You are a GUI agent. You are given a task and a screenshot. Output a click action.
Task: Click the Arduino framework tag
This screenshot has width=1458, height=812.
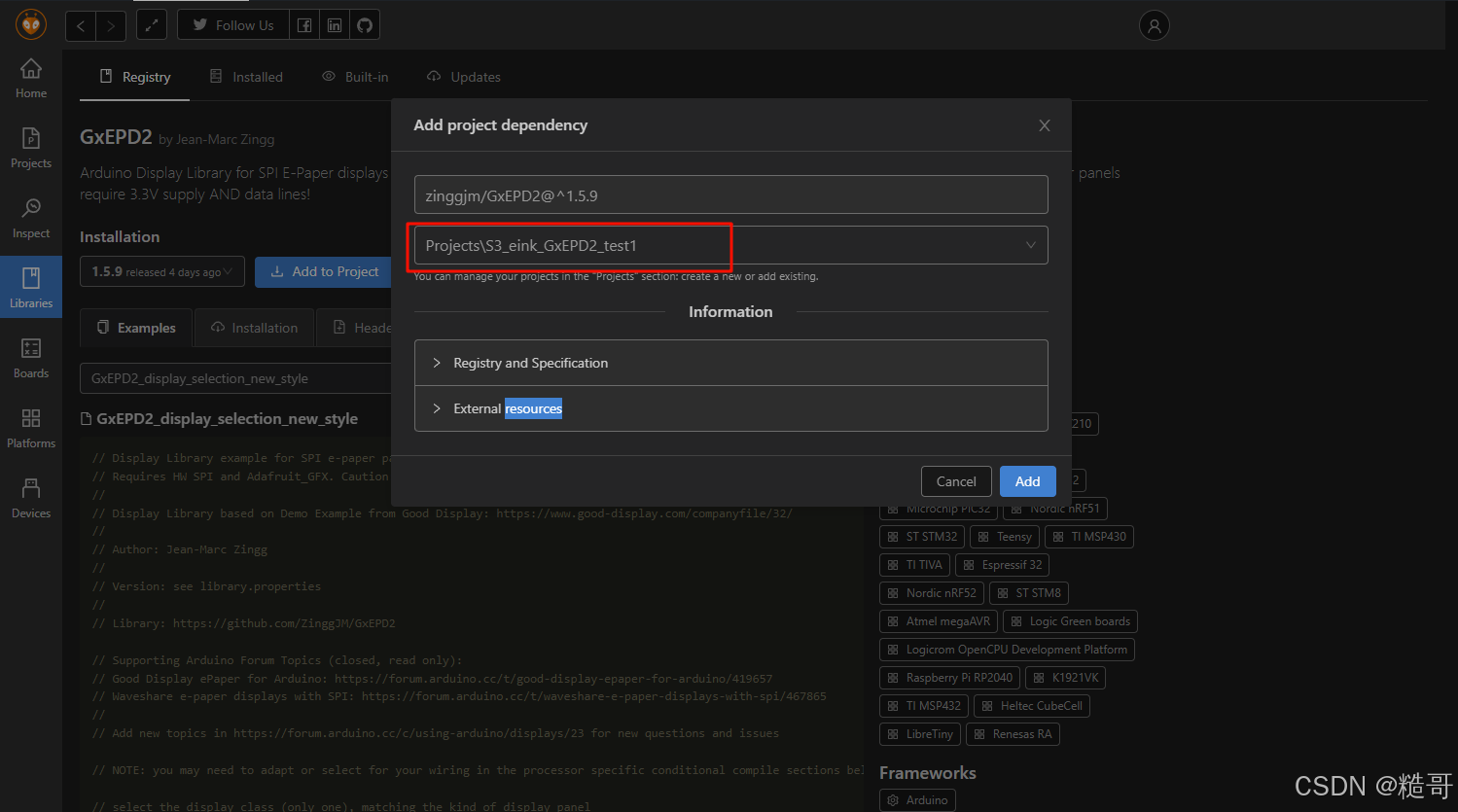(917, 800)
